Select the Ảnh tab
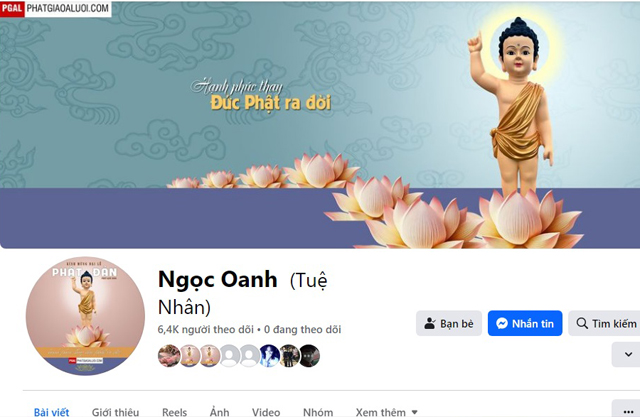This screenshot has height=417, width=640. tap(220, 412)
